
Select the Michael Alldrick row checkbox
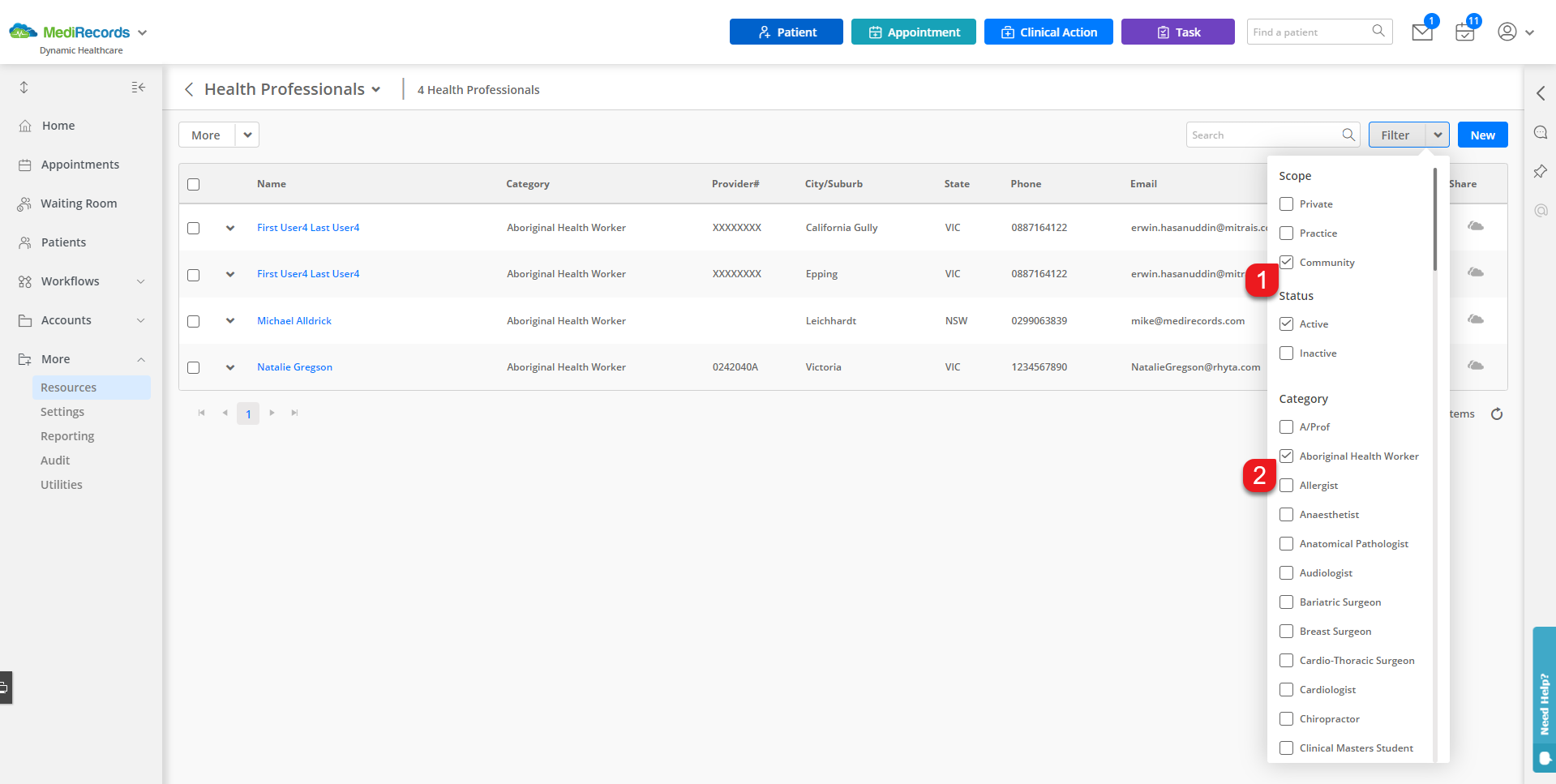(193, 321)
